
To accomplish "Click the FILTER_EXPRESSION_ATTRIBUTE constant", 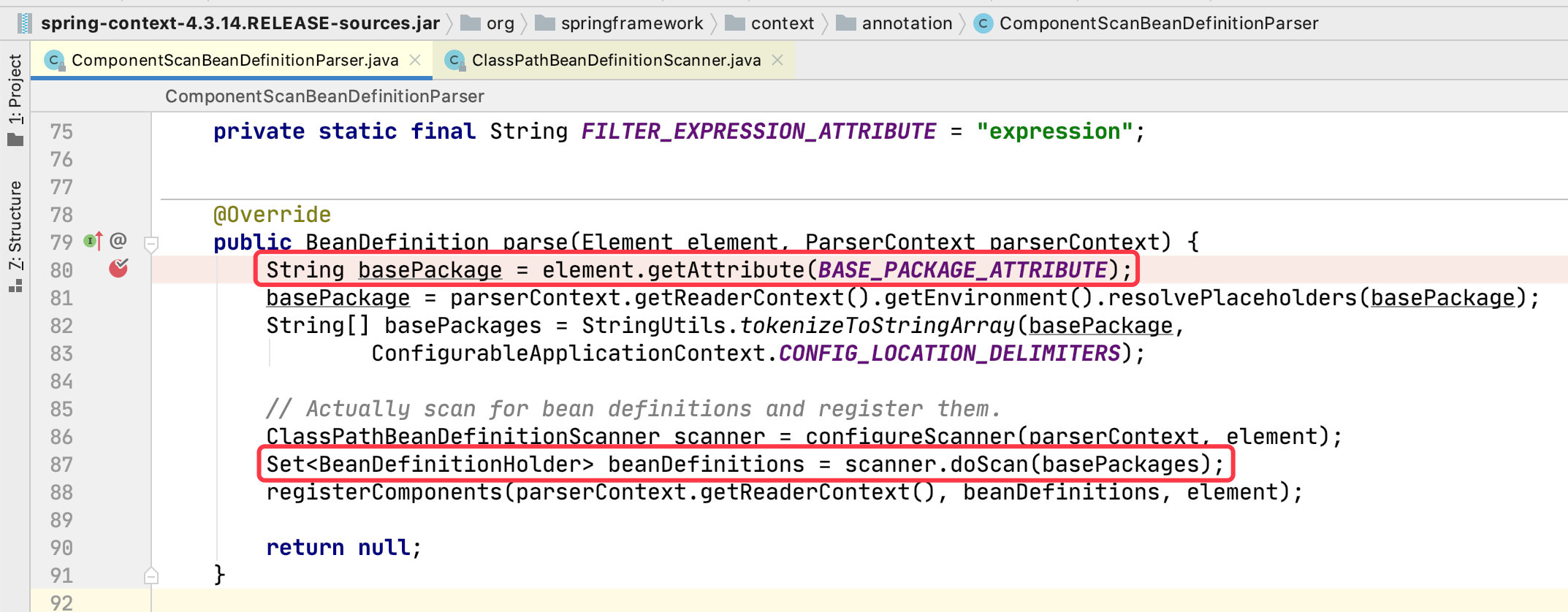I will [758, 131].
